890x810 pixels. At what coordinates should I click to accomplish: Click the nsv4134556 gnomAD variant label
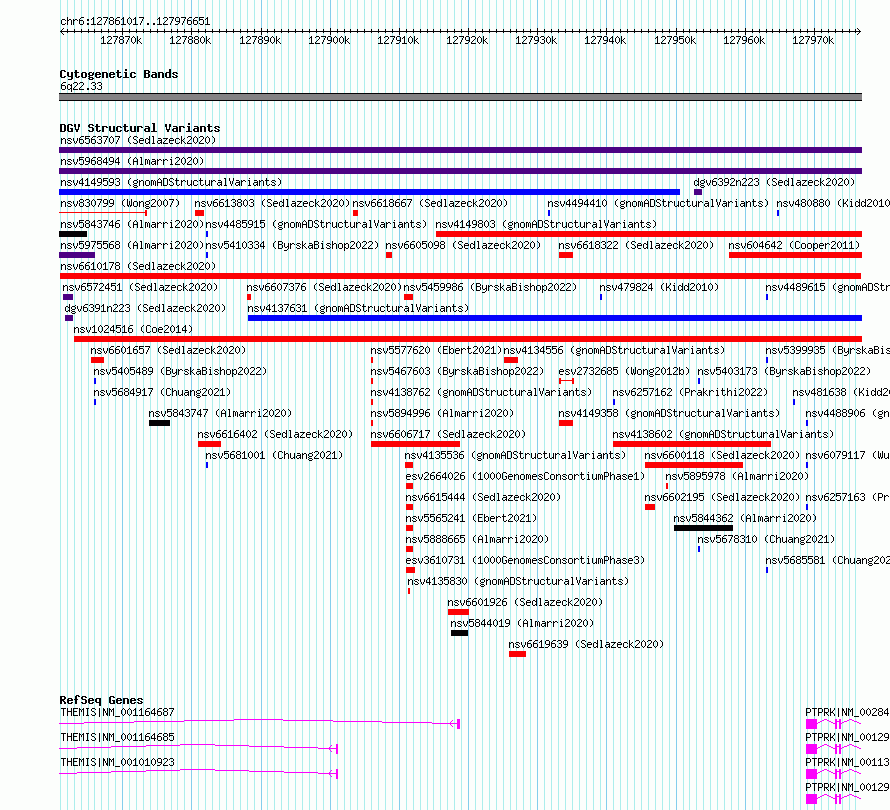(614, 350)
